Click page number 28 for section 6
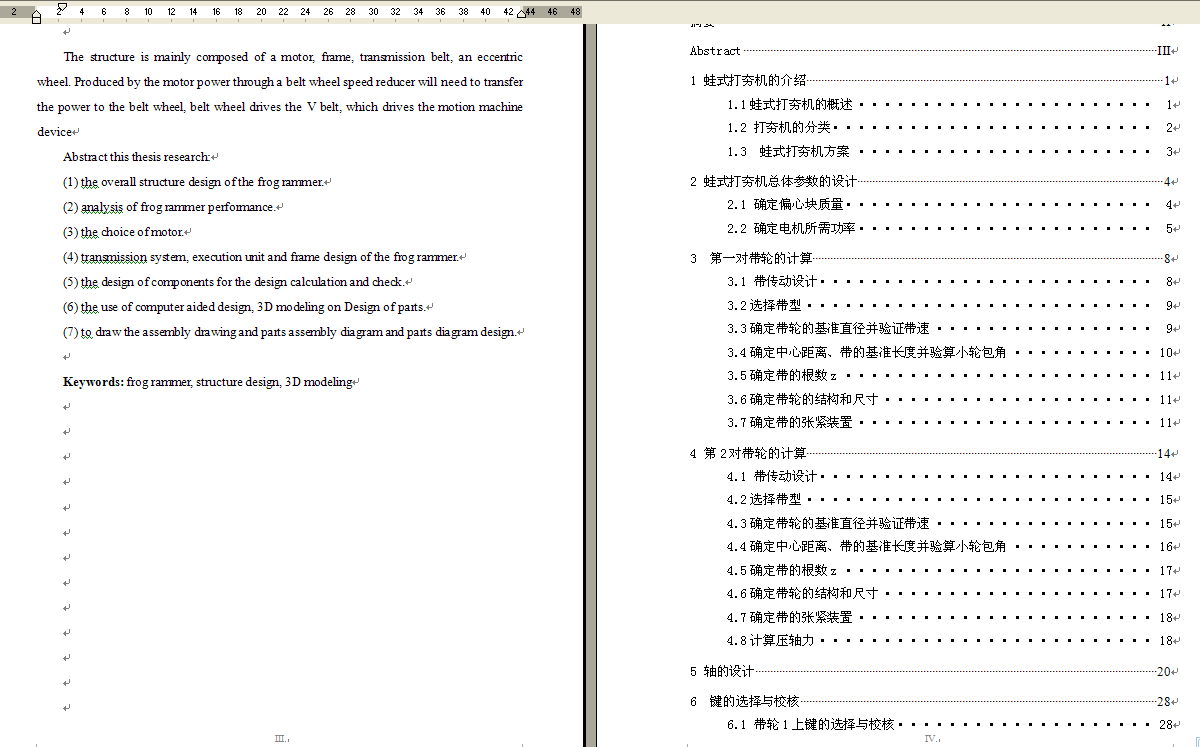This screenshot has height=747, width=1200. (1164, 702)
